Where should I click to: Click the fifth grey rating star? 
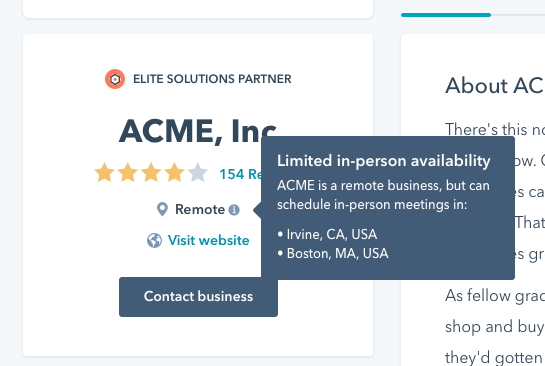tap(198, 172)
